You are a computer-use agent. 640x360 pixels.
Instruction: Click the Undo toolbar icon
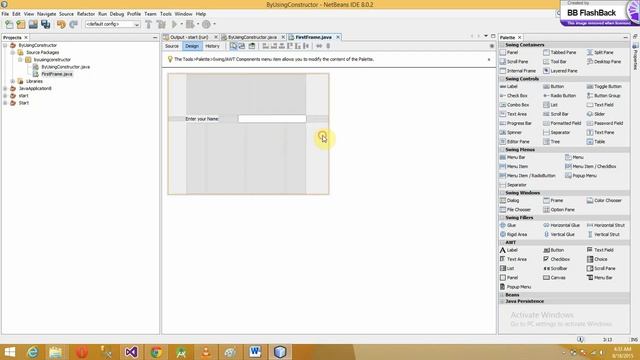pos(61,24)
